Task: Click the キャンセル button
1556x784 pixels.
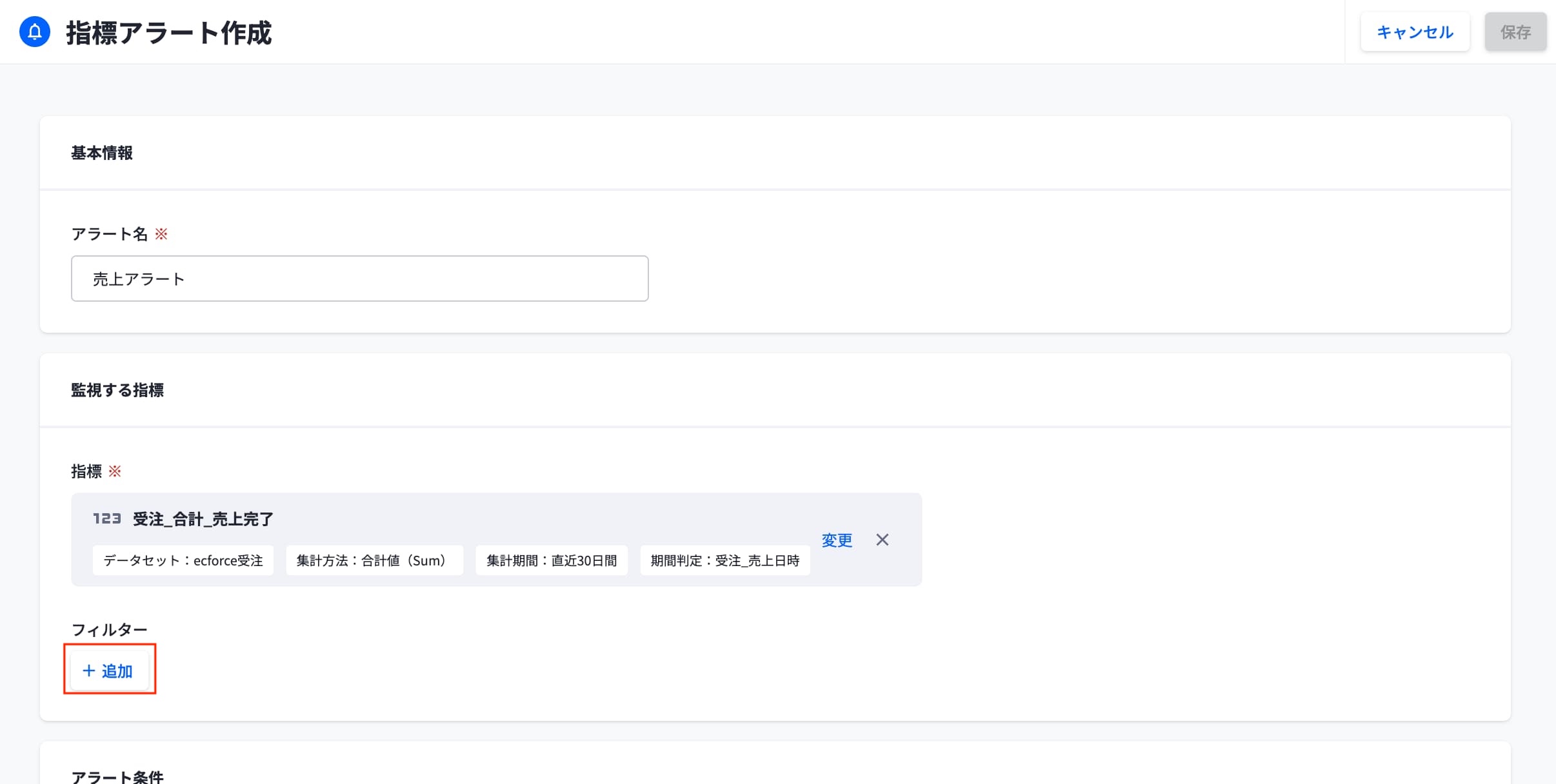Action: tap(1415, 32)
